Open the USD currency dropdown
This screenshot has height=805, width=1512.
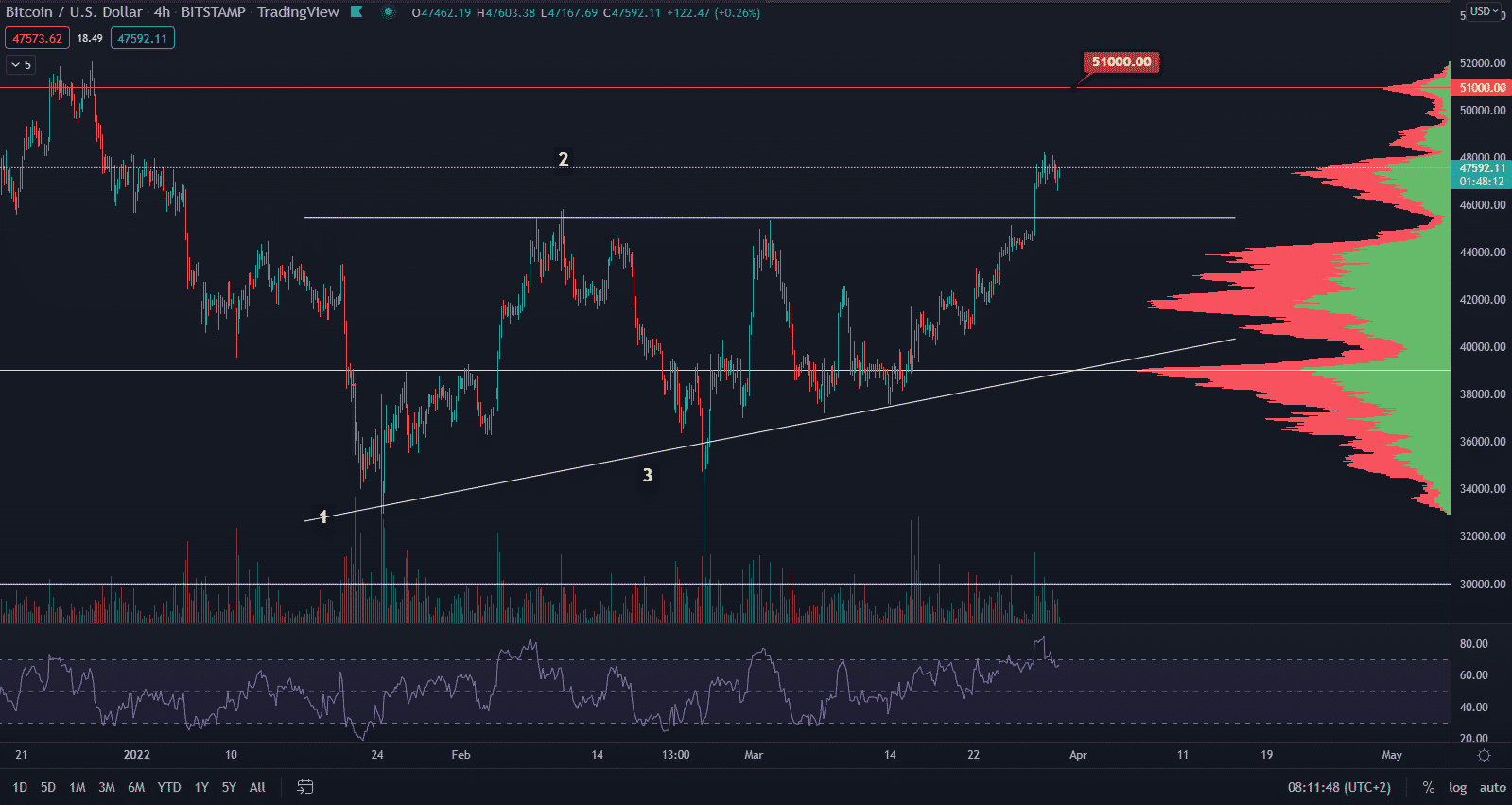tap(1484, 11)
